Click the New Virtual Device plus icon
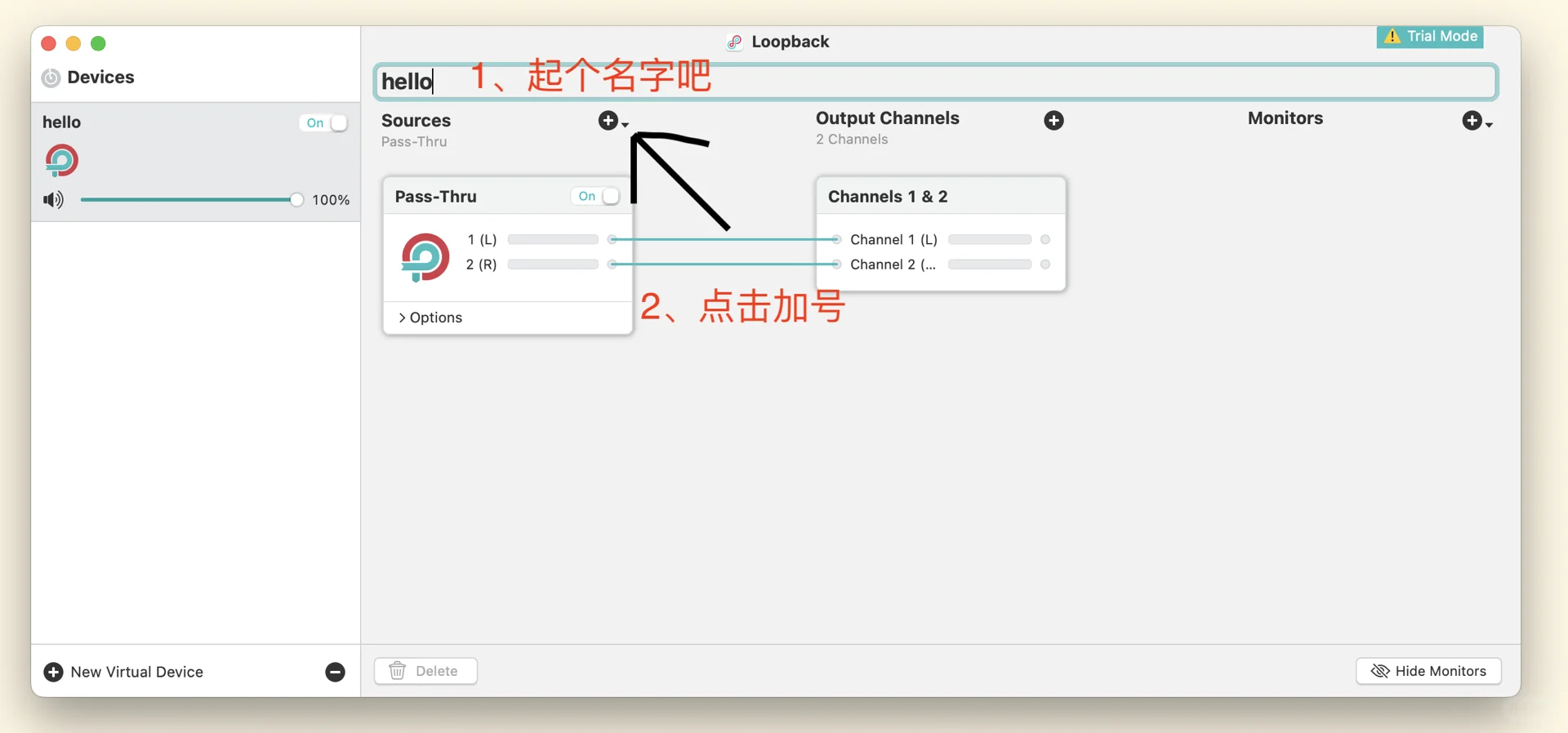Image resolution: width=1568 pixels, height=733 pixels. tap(53, 672)
